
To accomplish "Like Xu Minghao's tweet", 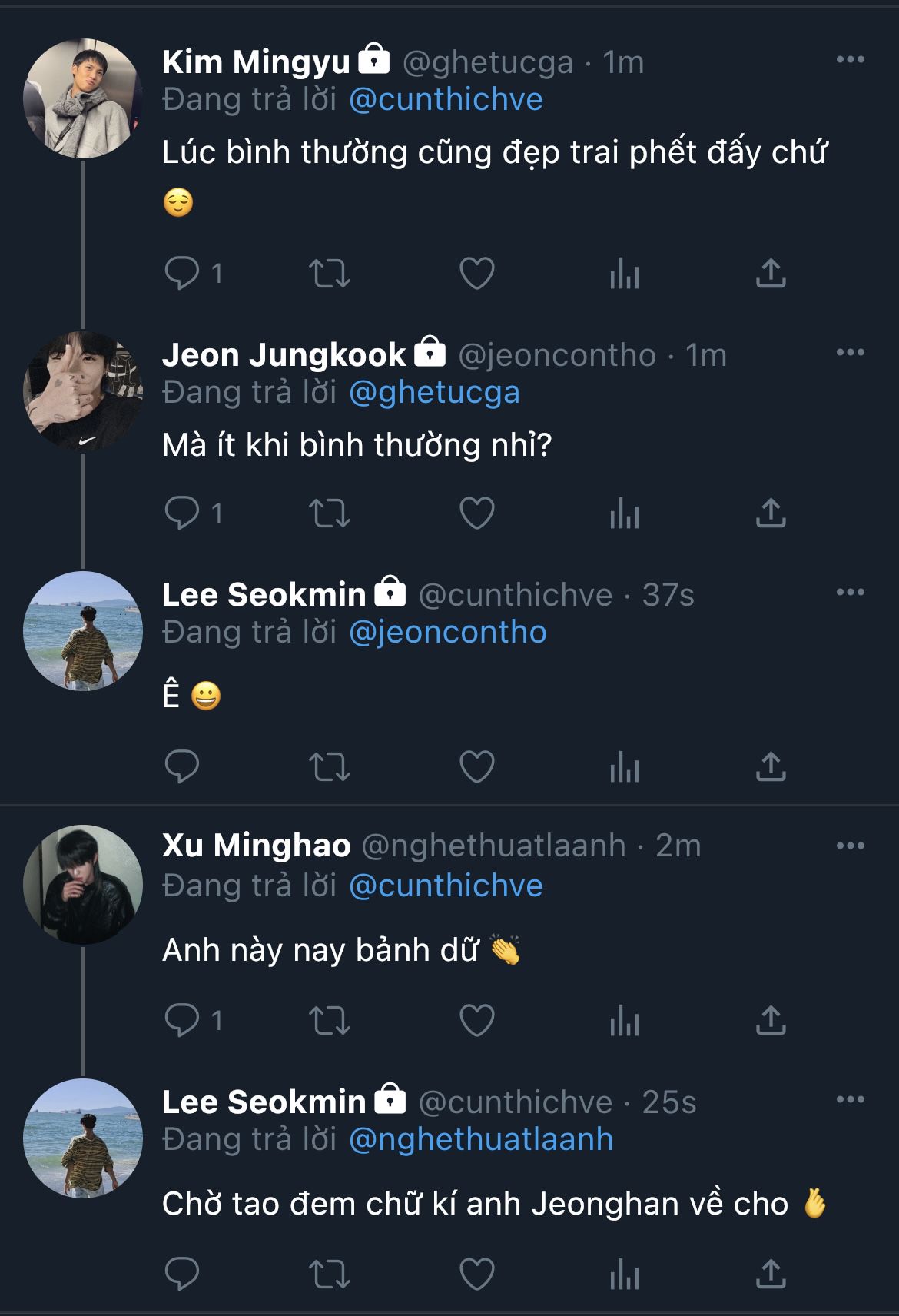I will pos(476,1020).
